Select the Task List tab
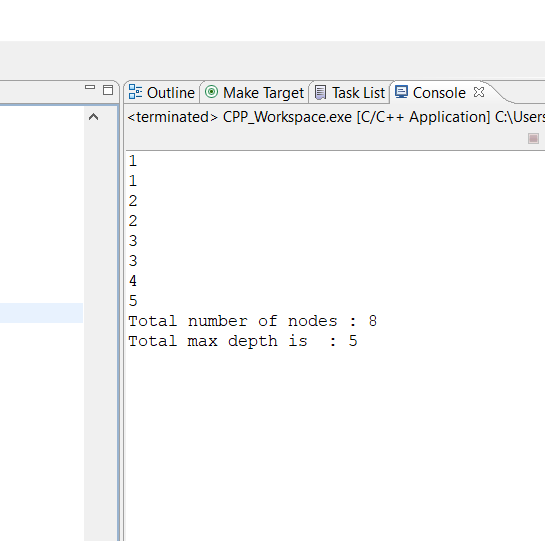 point(350,93)
